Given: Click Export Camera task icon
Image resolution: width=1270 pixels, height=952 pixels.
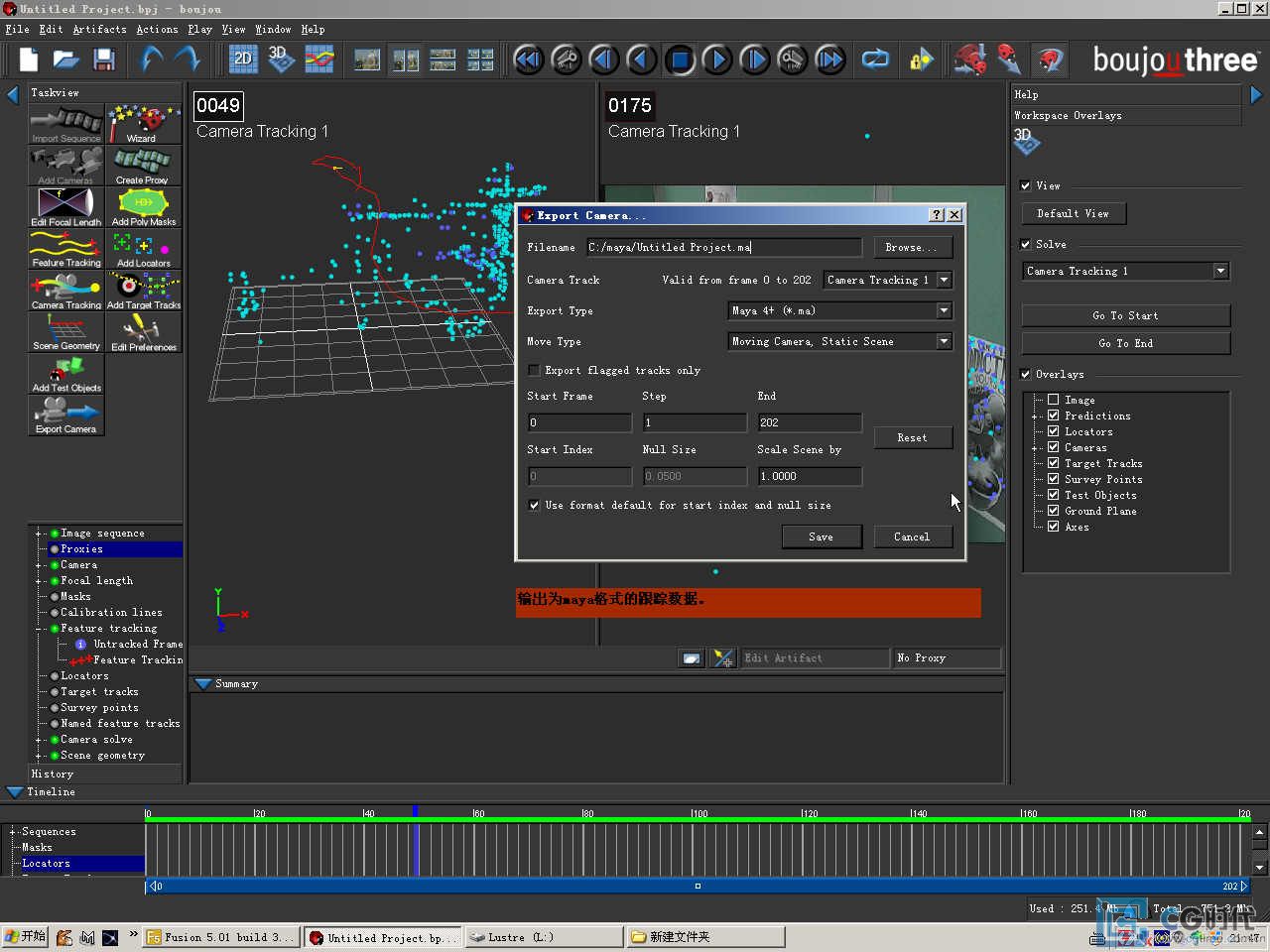Looking at the screenshot, I should pyautogui.click(x=65, y=416).
